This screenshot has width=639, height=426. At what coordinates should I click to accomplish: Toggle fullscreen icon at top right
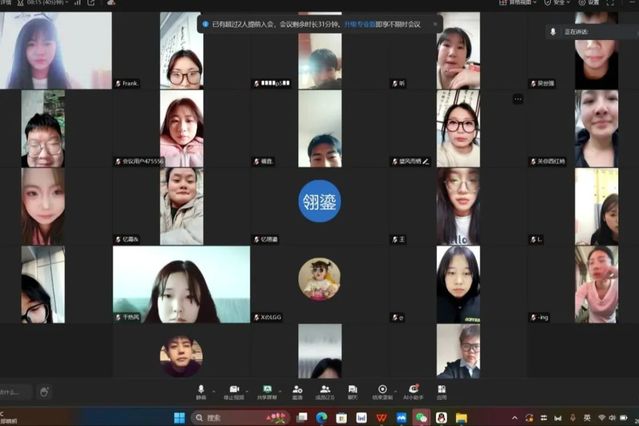[610, 2]
